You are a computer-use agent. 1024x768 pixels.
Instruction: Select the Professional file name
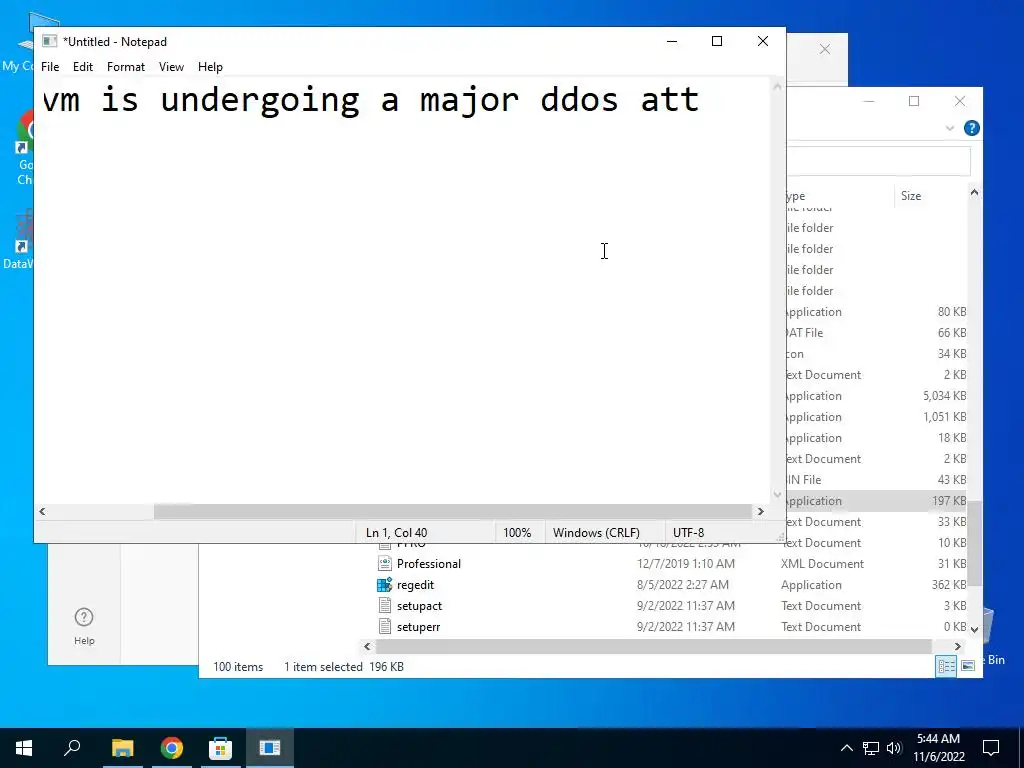(428, 564)
